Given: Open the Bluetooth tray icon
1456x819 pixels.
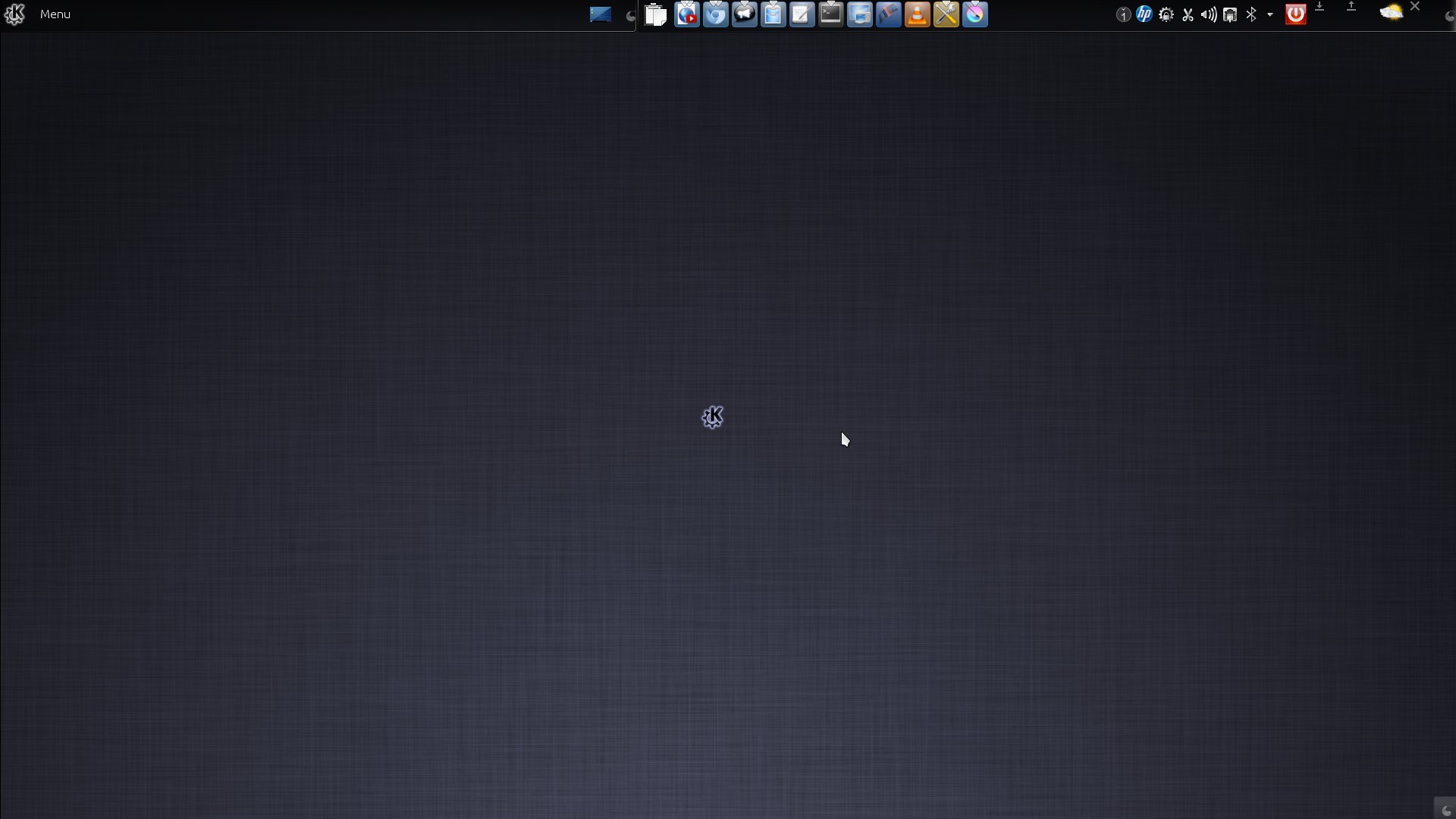Looking at the screenshot, I should coord(1251,14).
